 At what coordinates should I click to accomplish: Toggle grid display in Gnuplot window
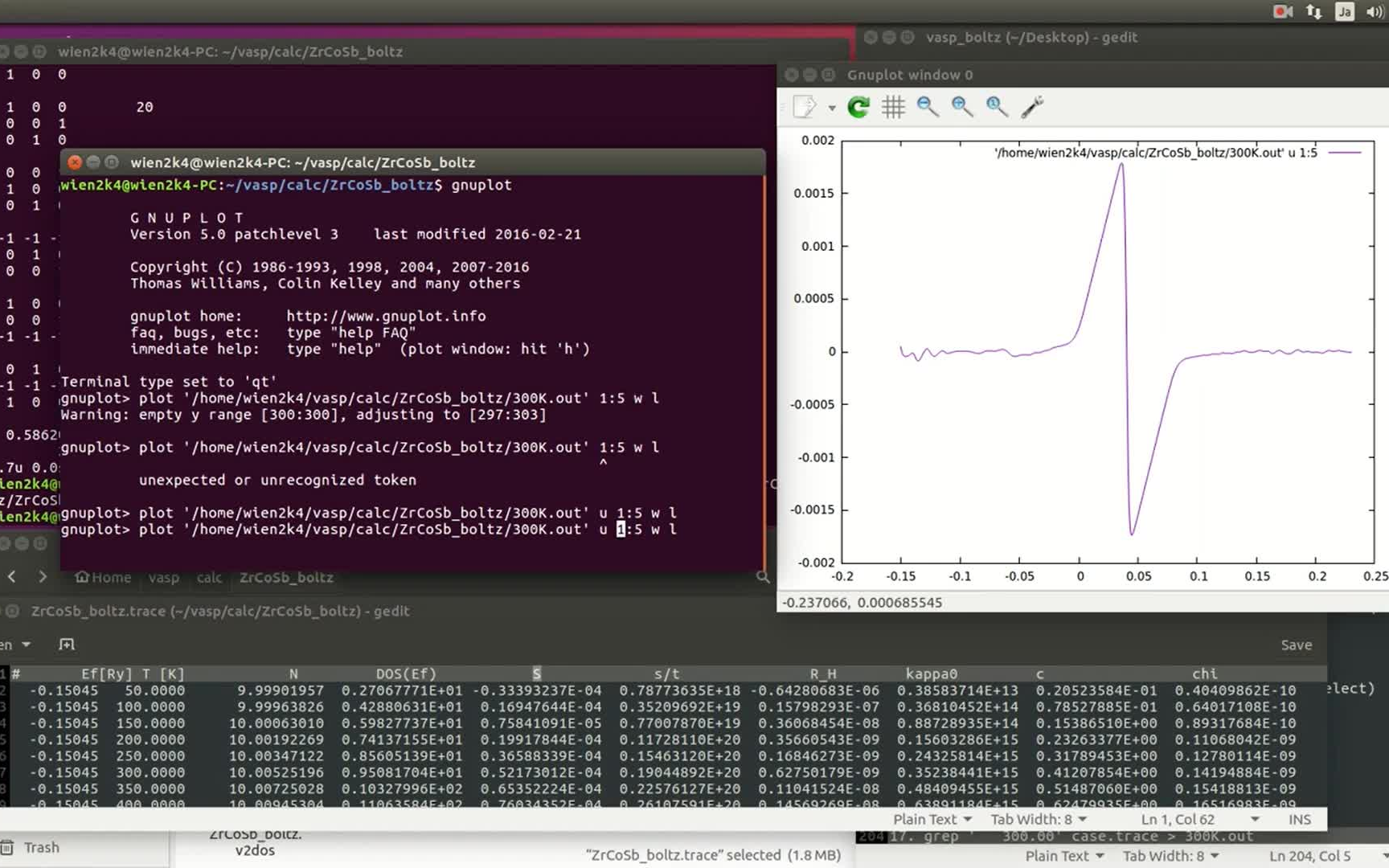pyautogui.click(x=893, y=107)
